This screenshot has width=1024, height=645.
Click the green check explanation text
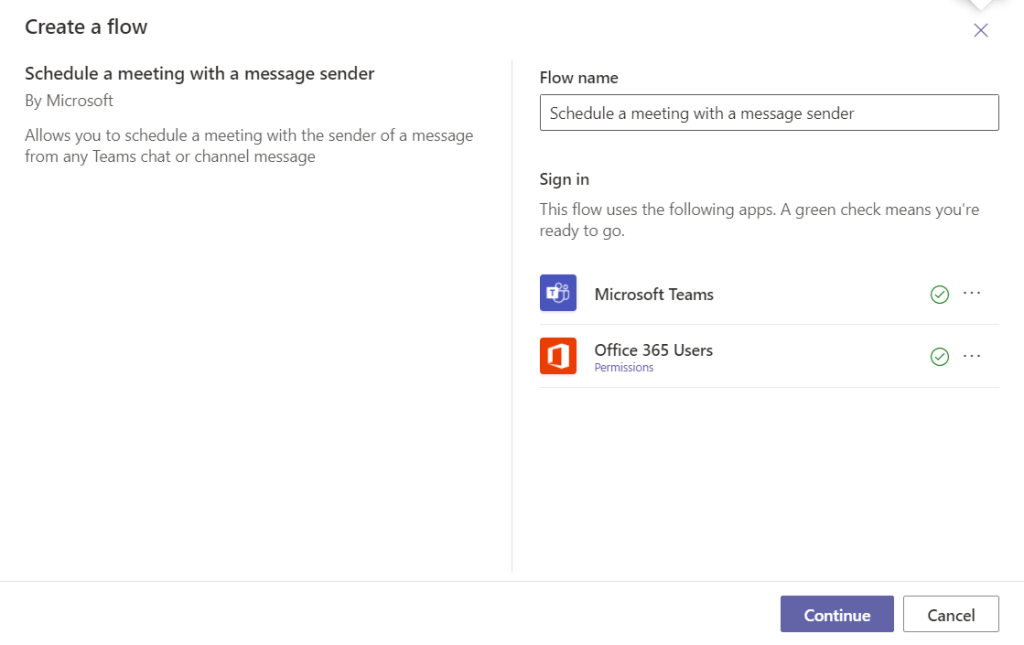click(759, 220)
